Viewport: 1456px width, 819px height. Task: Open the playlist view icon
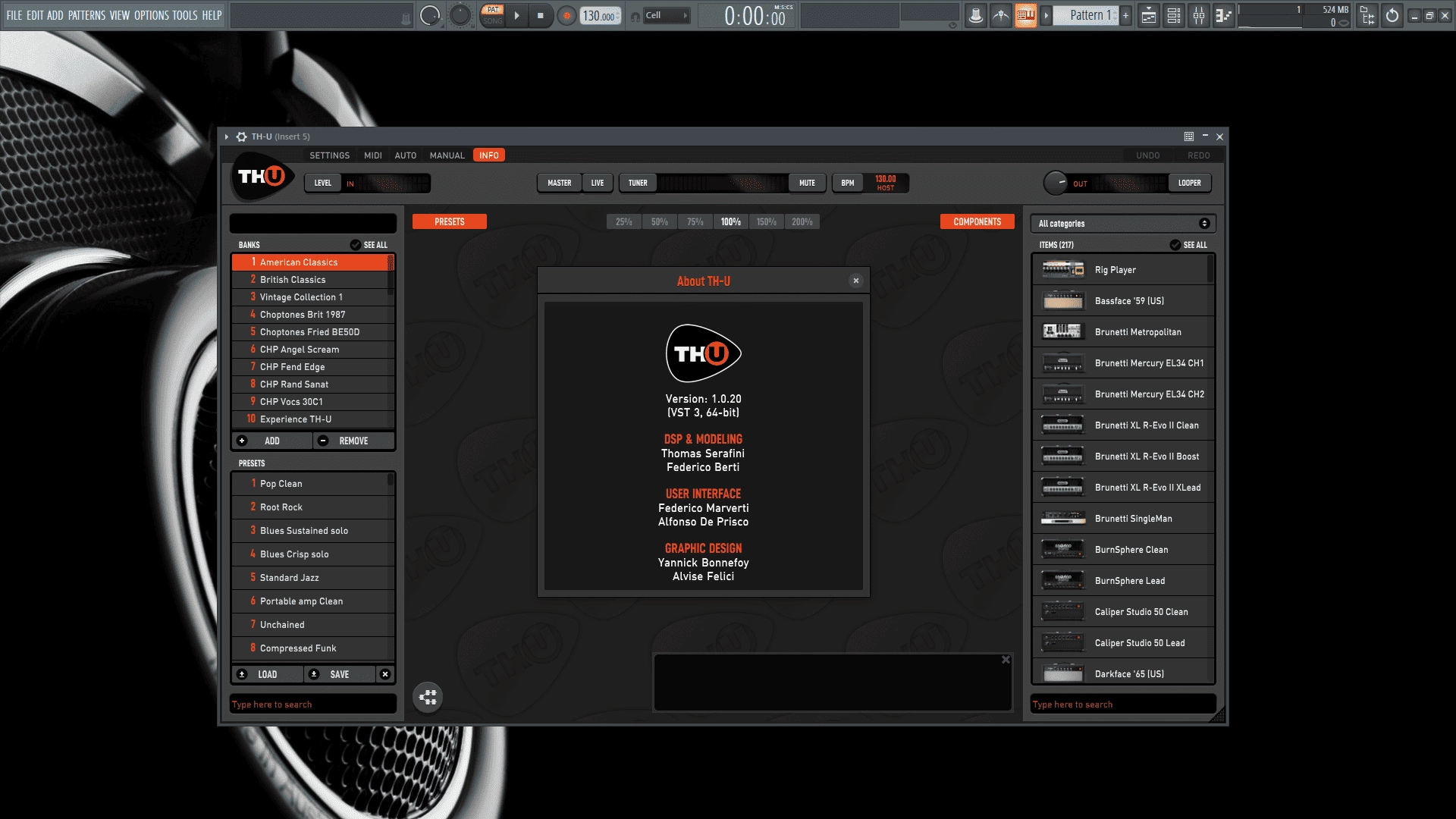[x=1149, y=15]
